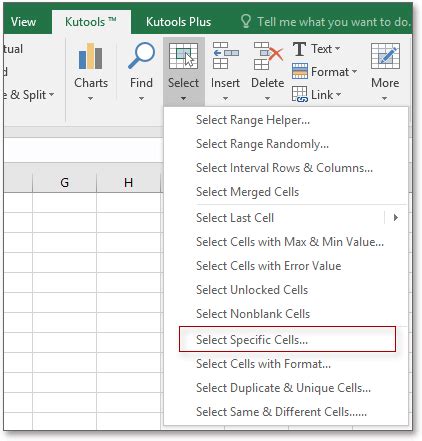Click the Link chain icon
The width and height of the screenshot is (422, 441).
point(300,94)
